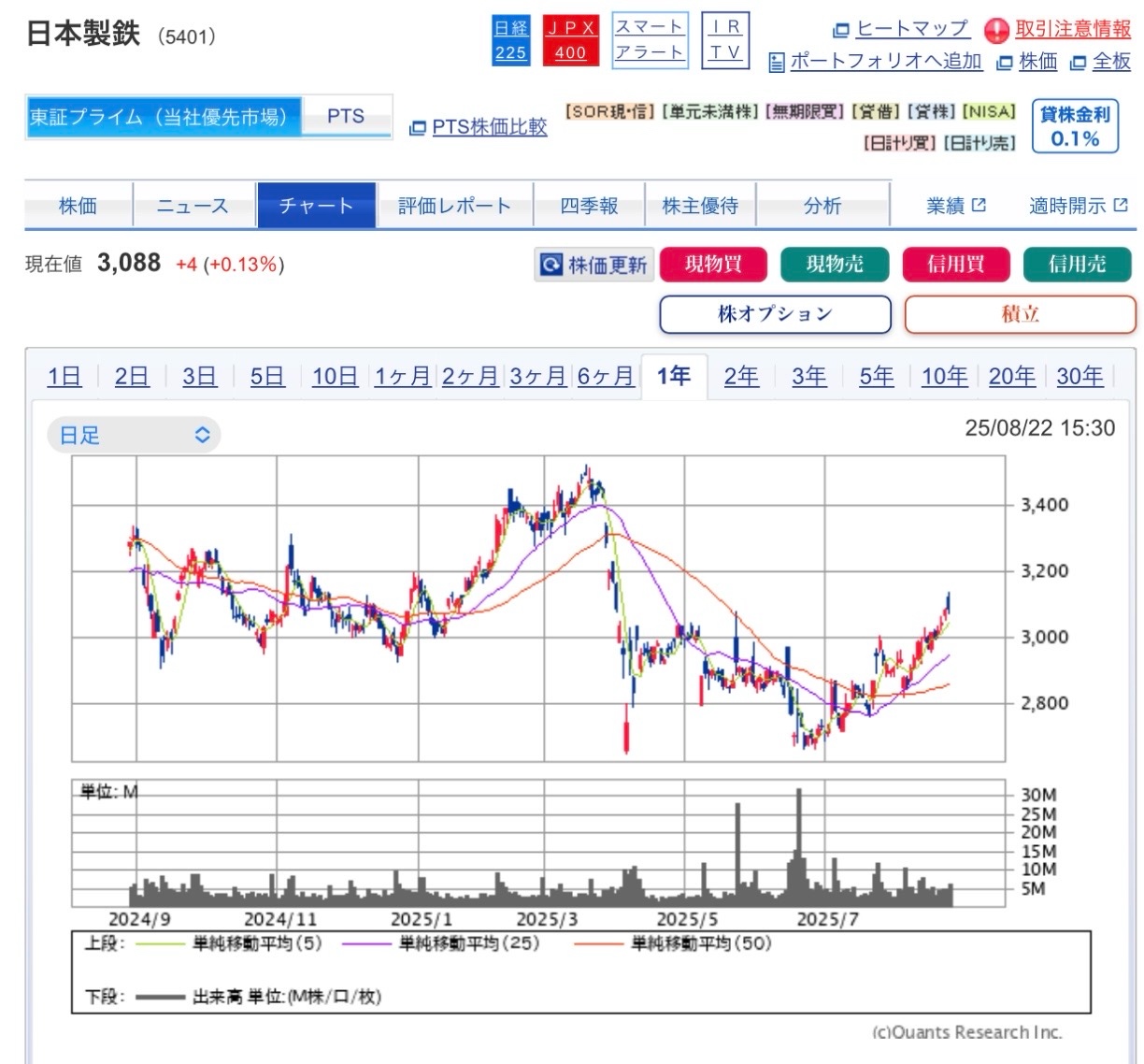
Task: Select the 2年 chart period
Action: coord(741,377)
